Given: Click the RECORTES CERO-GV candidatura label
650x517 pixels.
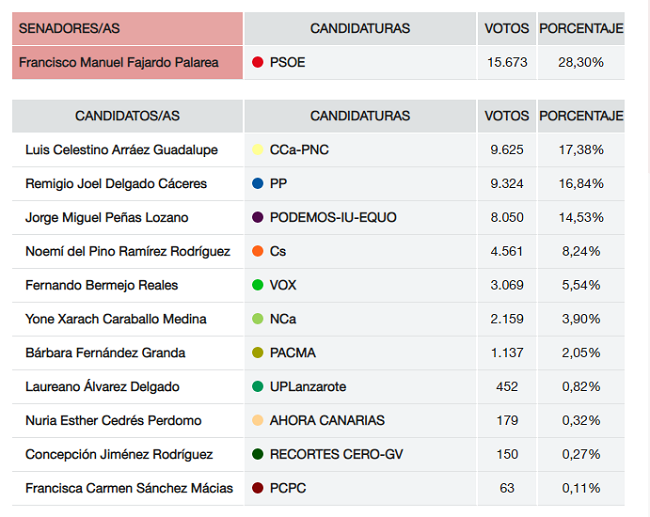Looking at the screenshot, I should pos(334,455).
